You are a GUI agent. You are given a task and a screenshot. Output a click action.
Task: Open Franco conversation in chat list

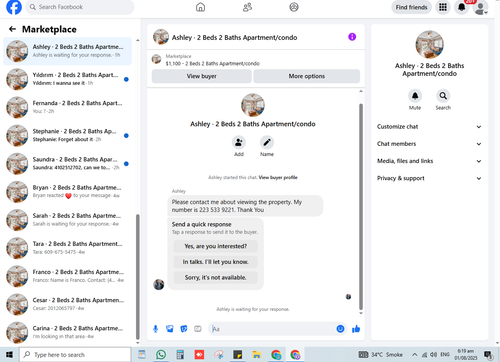[x=67, y=276]
